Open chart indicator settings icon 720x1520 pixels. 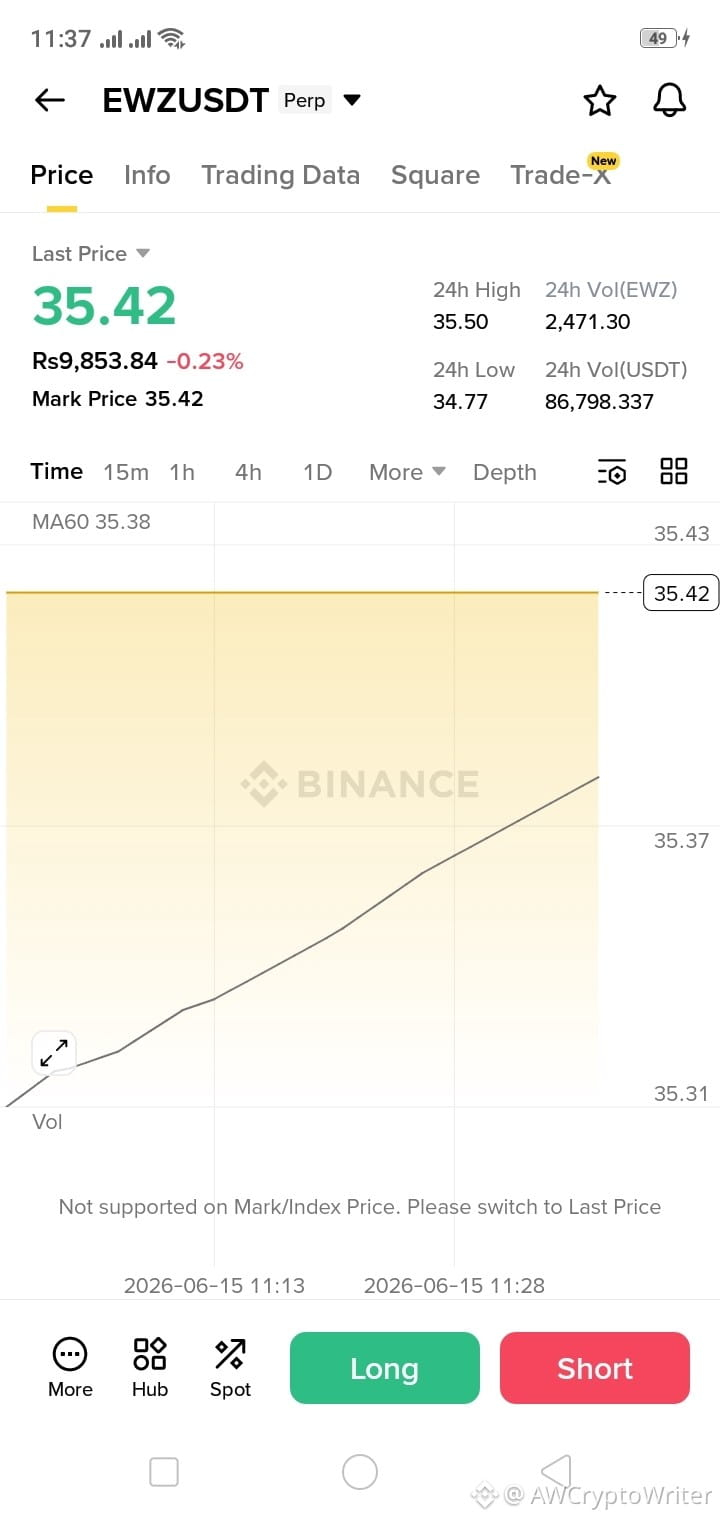pos(611,472)
